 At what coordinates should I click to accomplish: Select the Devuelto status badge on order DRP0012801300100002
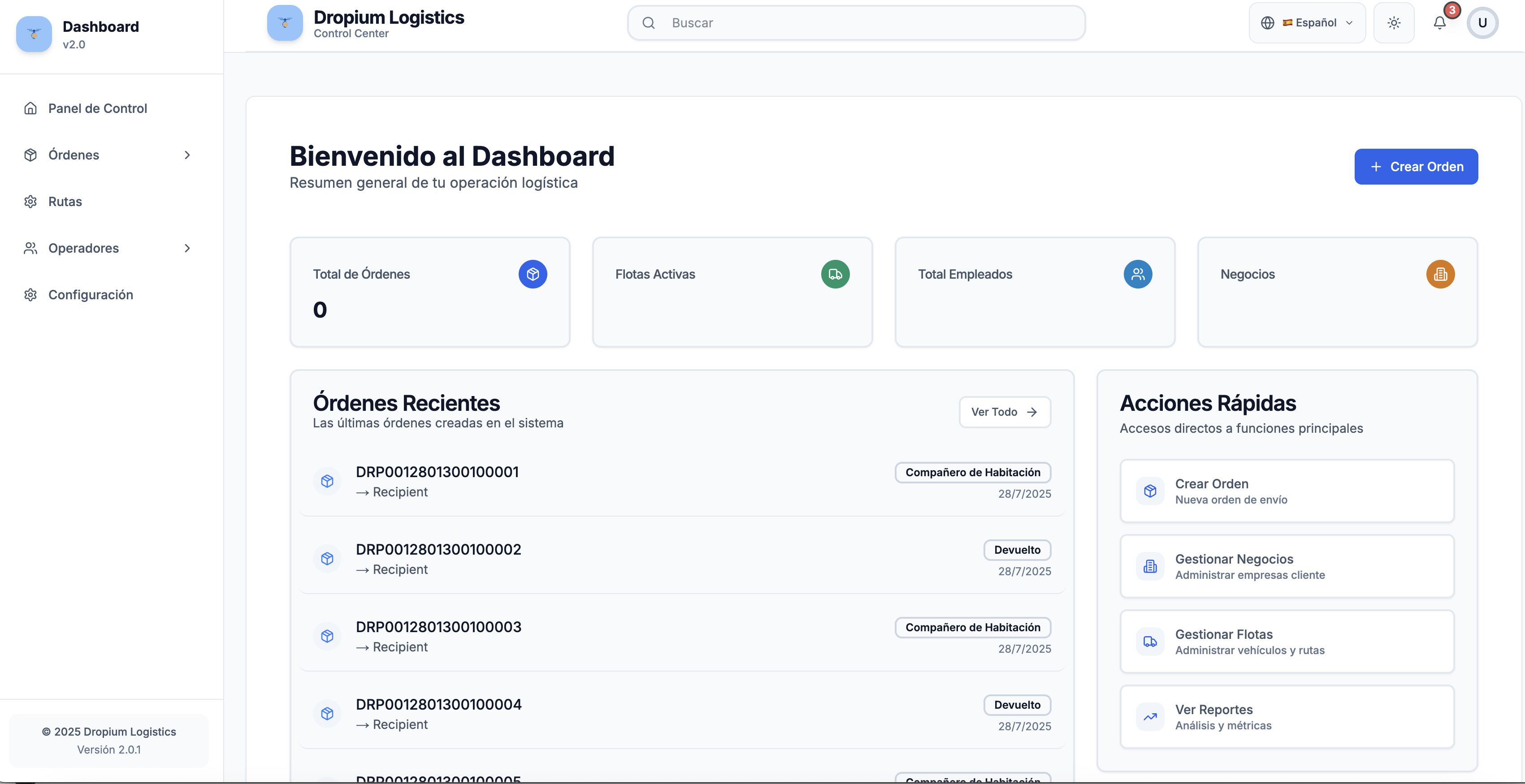1017,550
